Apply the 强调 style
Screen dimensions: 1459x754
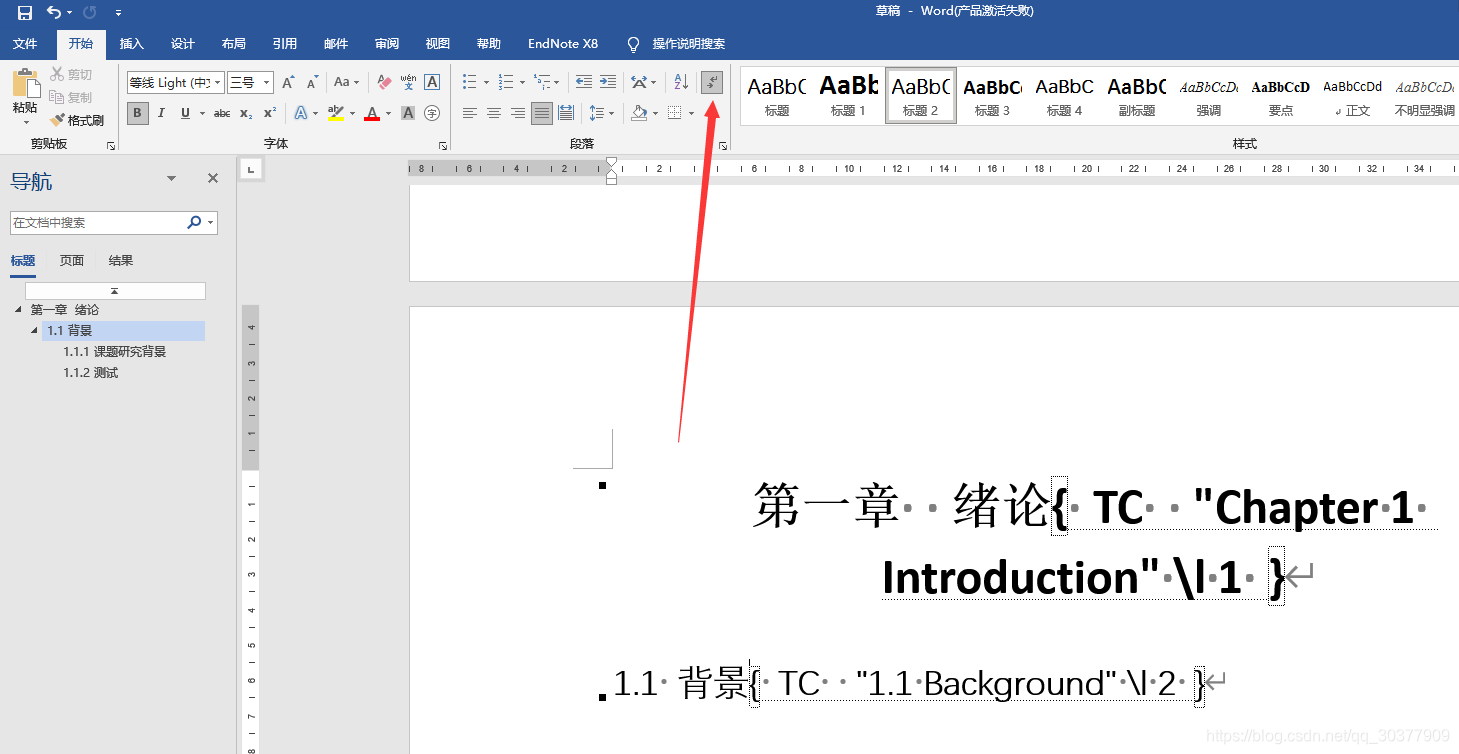click(1208, 96)
